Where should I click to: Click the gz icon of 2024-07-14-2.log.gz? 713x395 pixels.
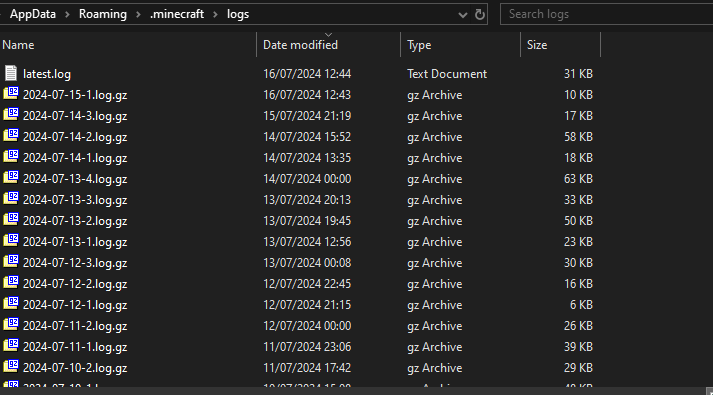11,135
